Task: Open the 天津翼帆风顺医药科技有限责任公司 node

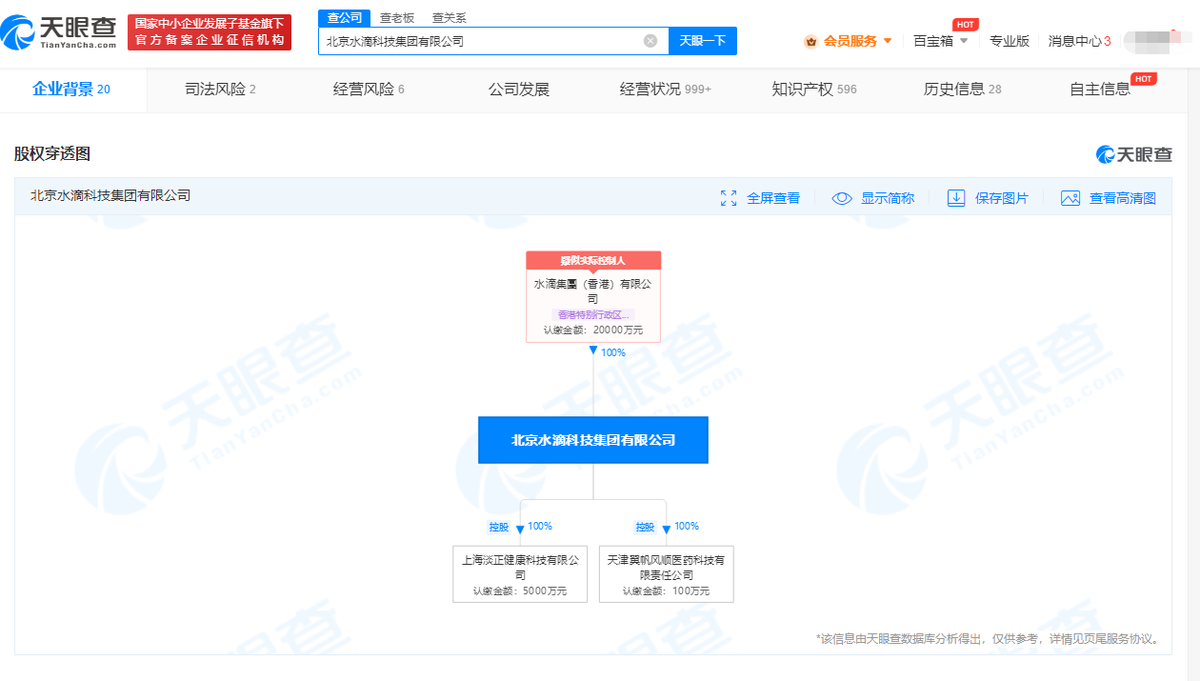Action: click(x=666, y=573)
